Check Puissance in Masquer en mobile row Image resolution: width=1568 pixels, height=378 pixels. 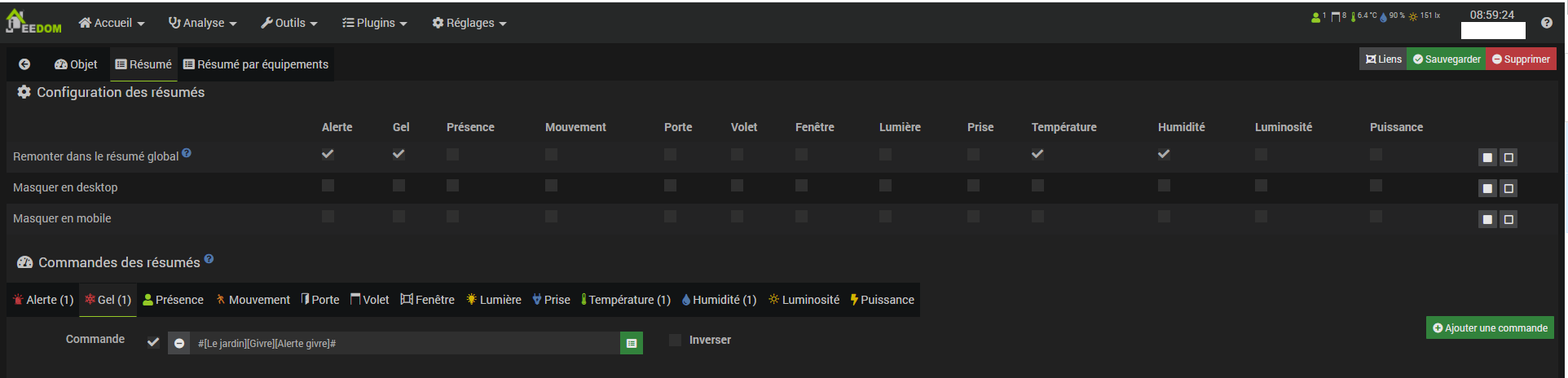1376,216
